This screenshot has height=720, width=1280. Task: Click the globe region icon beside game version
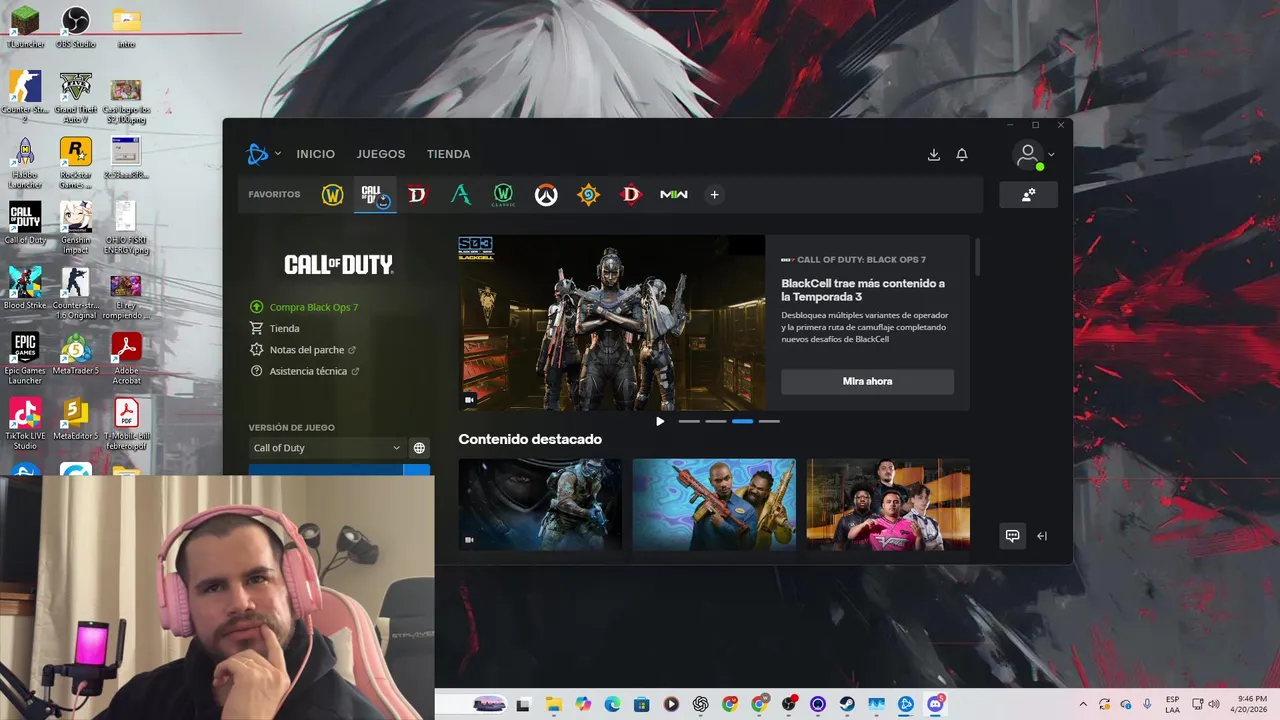[x=419, y=448]
